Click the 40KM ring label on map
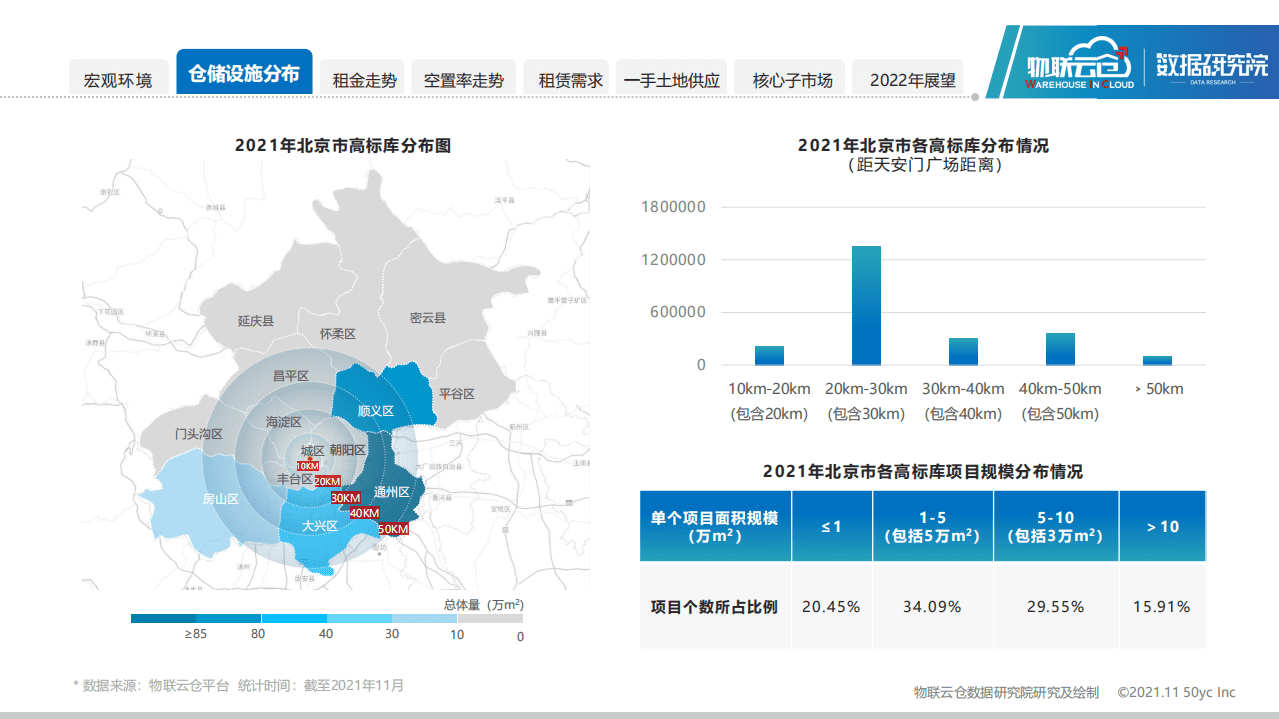 [x=365, y=513]
